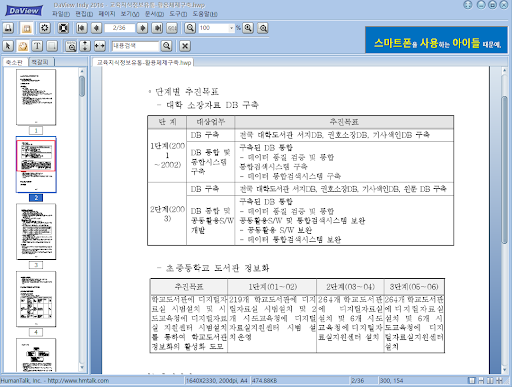Select the document tab ending in .hwp
The image size is (512, 387).
[143, 62]
